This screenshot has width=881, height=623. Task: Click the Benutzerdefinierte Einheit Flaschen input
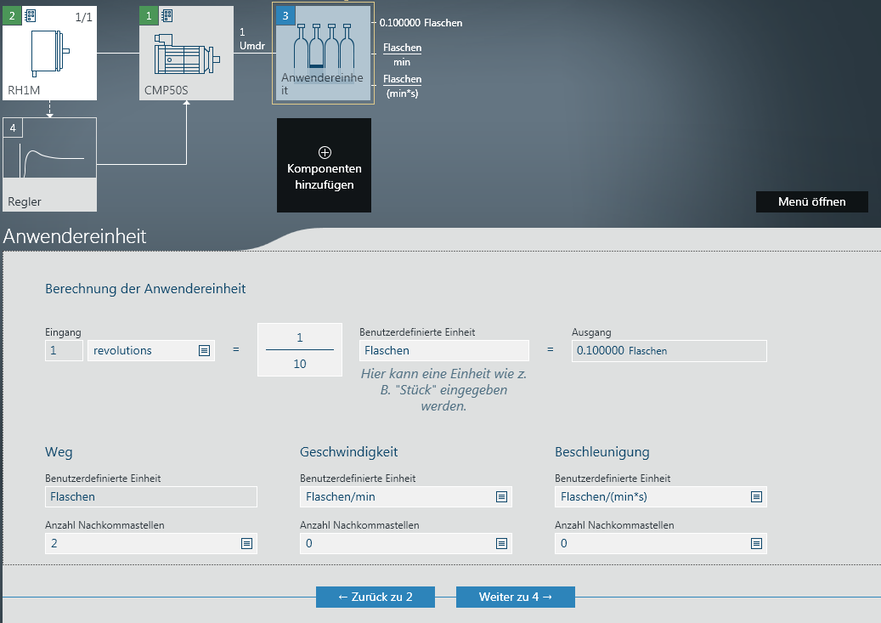click(443, 351)
